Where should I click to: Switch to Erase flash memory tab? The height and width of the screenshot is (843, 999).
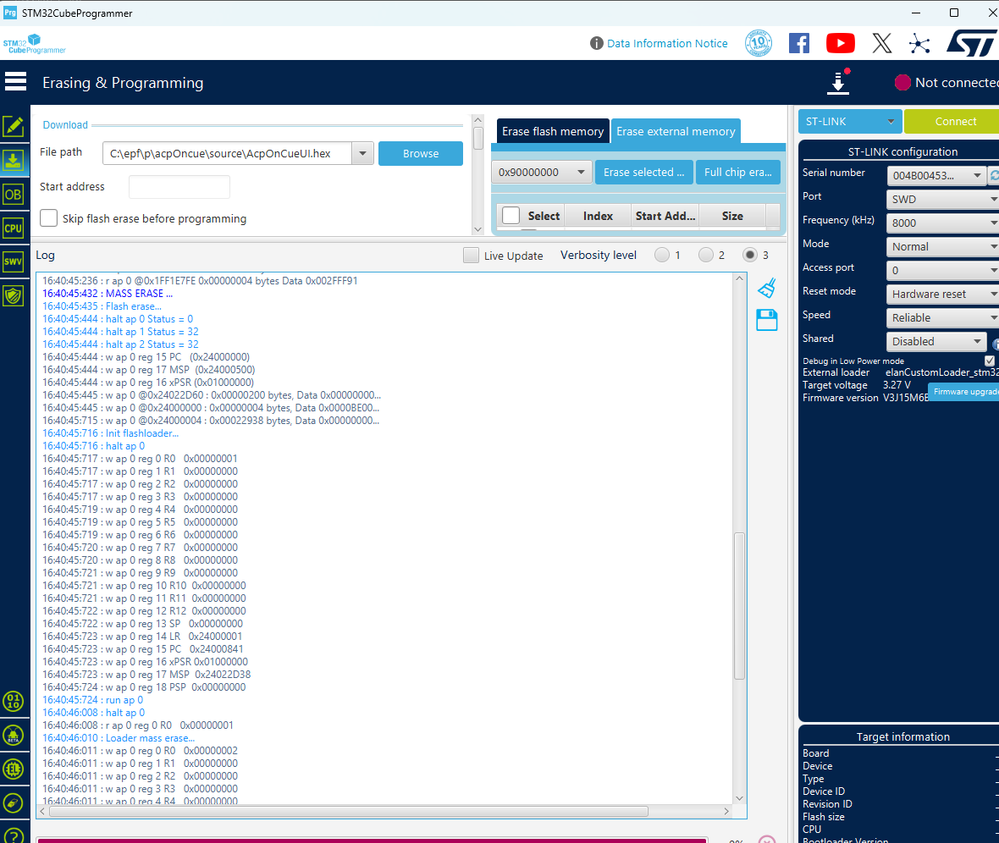point(552,131)
